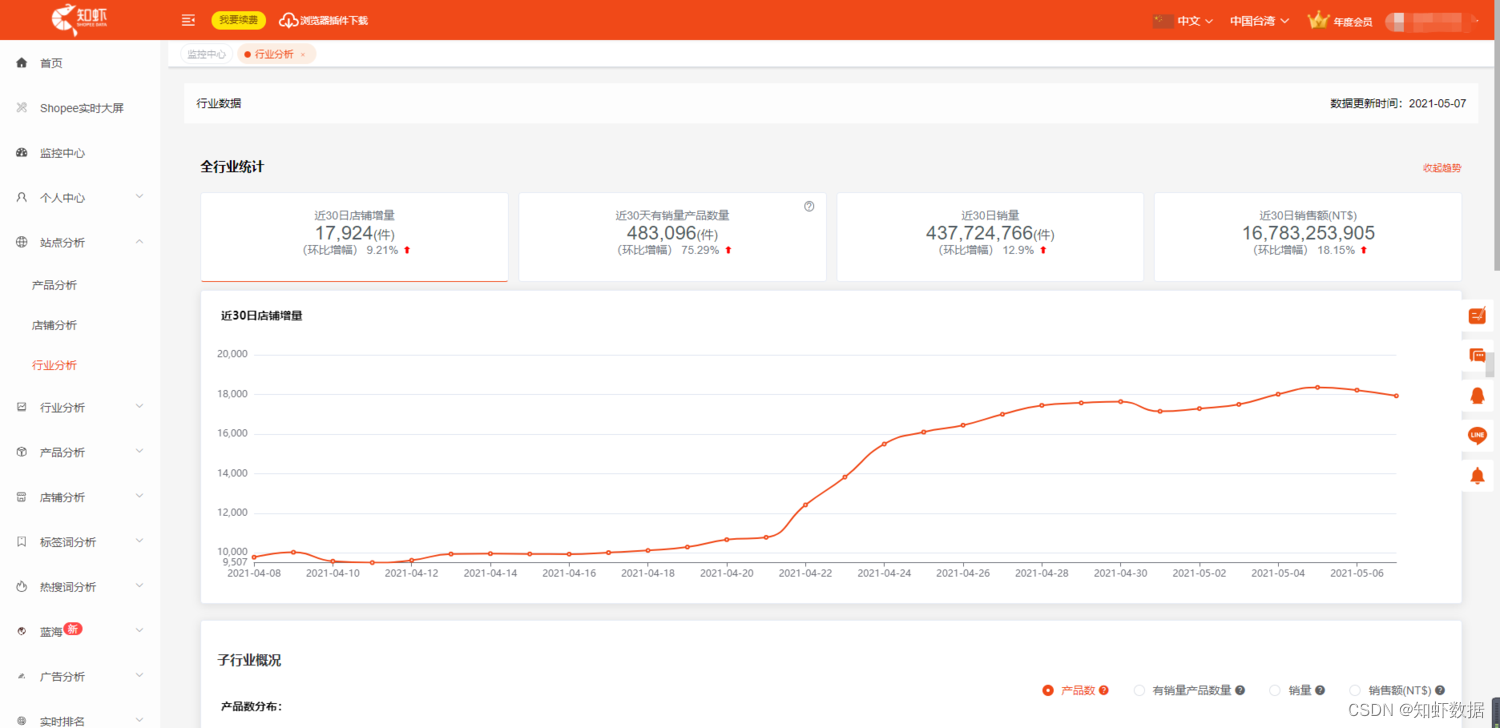Open the feedback edit icon on right floating bar

1477,316
